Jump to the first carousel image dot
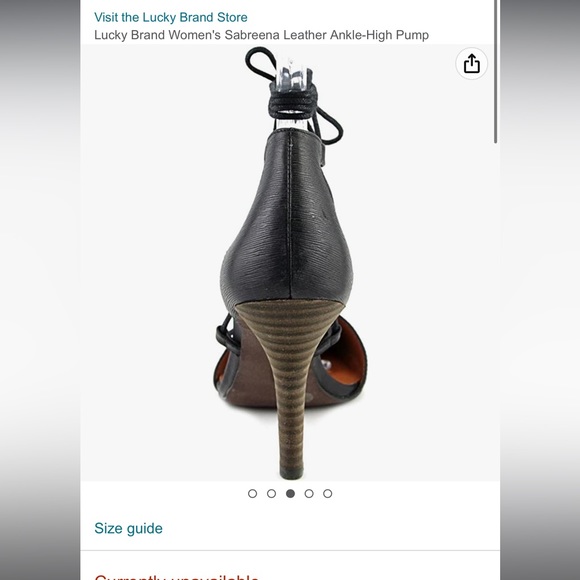The image size is (580, 580). coord(252,493)
